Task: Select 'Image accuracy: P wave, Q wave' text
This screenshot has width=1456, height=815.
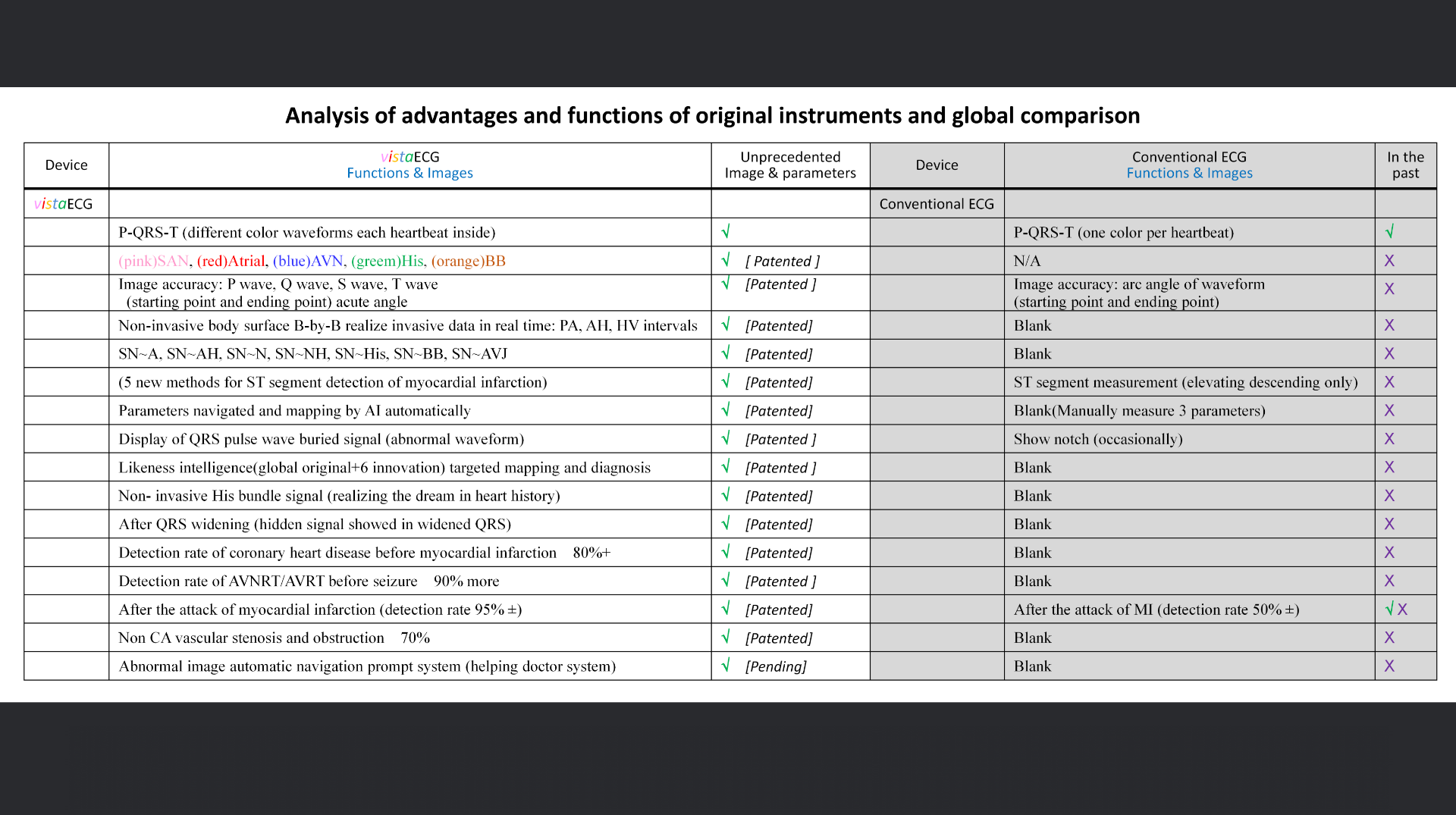Action: [278, 293]
